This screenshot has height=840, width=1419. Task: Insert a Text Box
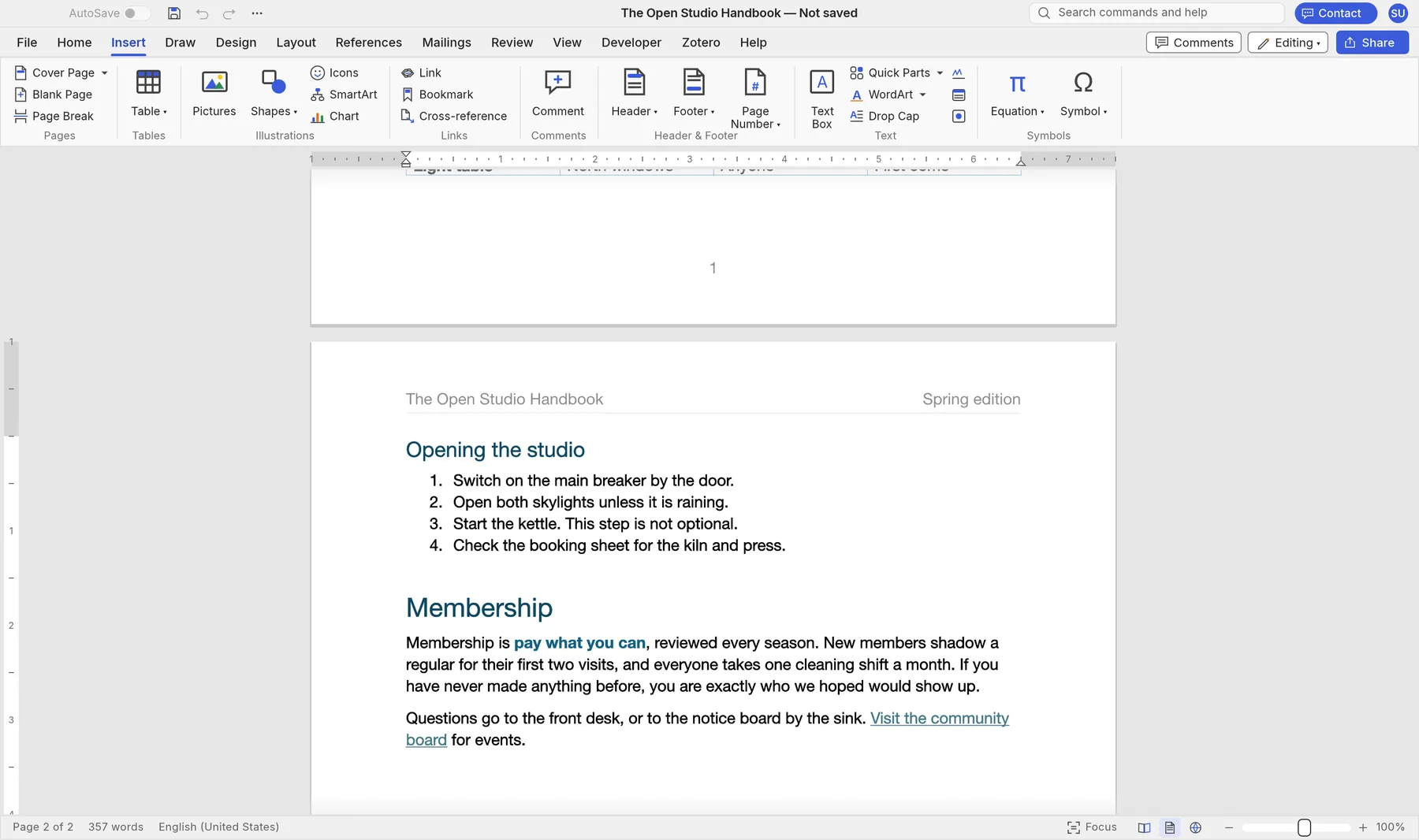pos(821,99)
